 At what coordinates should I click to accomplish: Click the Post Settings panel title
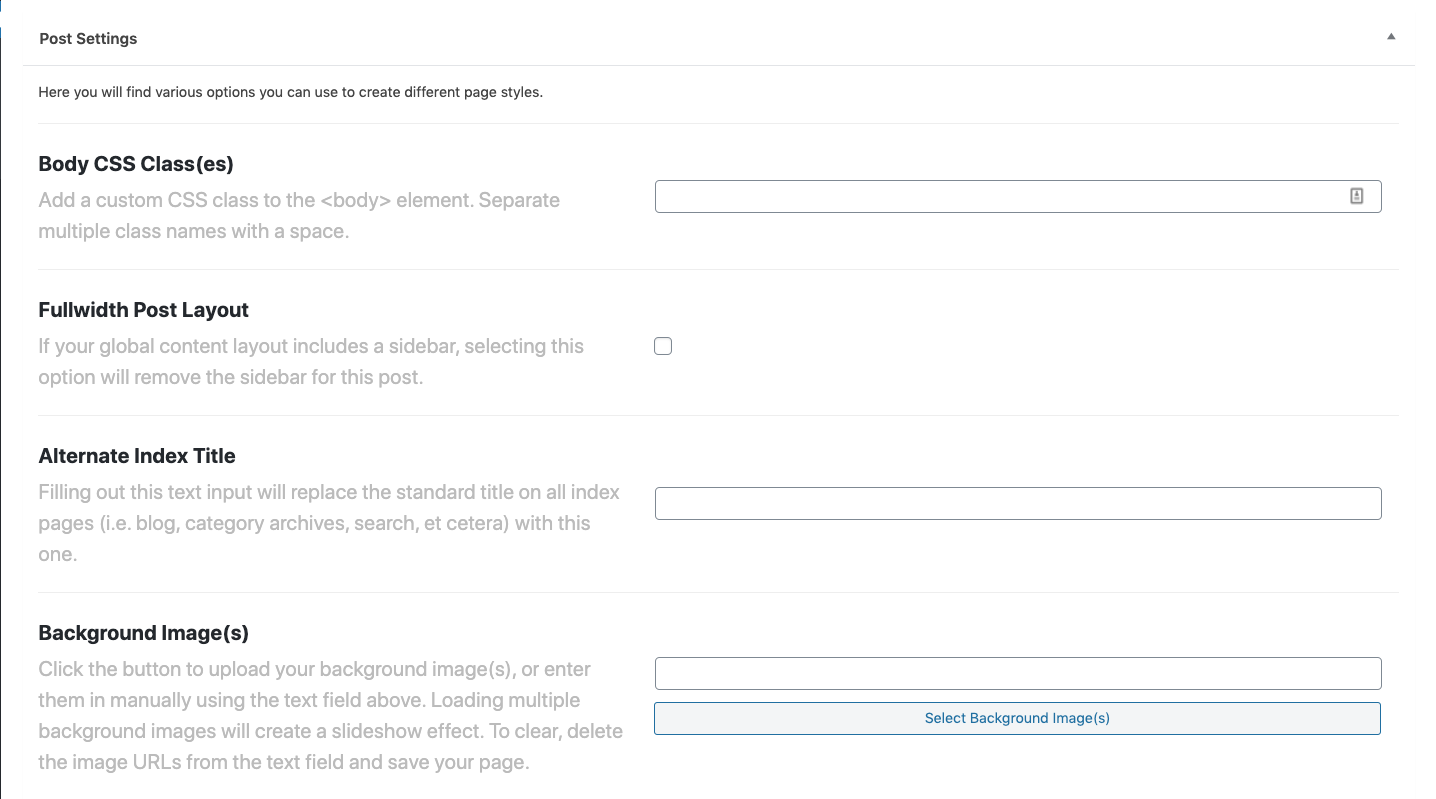88,39
